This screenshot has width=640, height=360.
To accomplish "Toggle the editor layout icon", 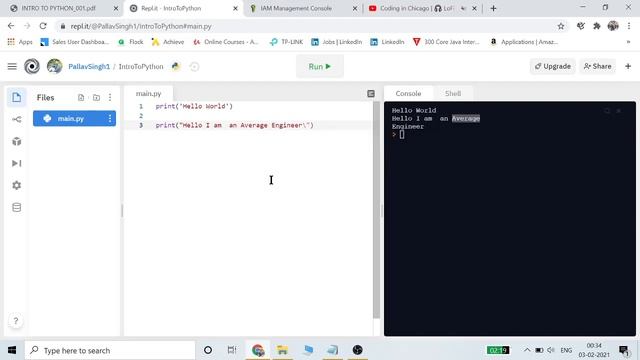I will click(371, 94).
